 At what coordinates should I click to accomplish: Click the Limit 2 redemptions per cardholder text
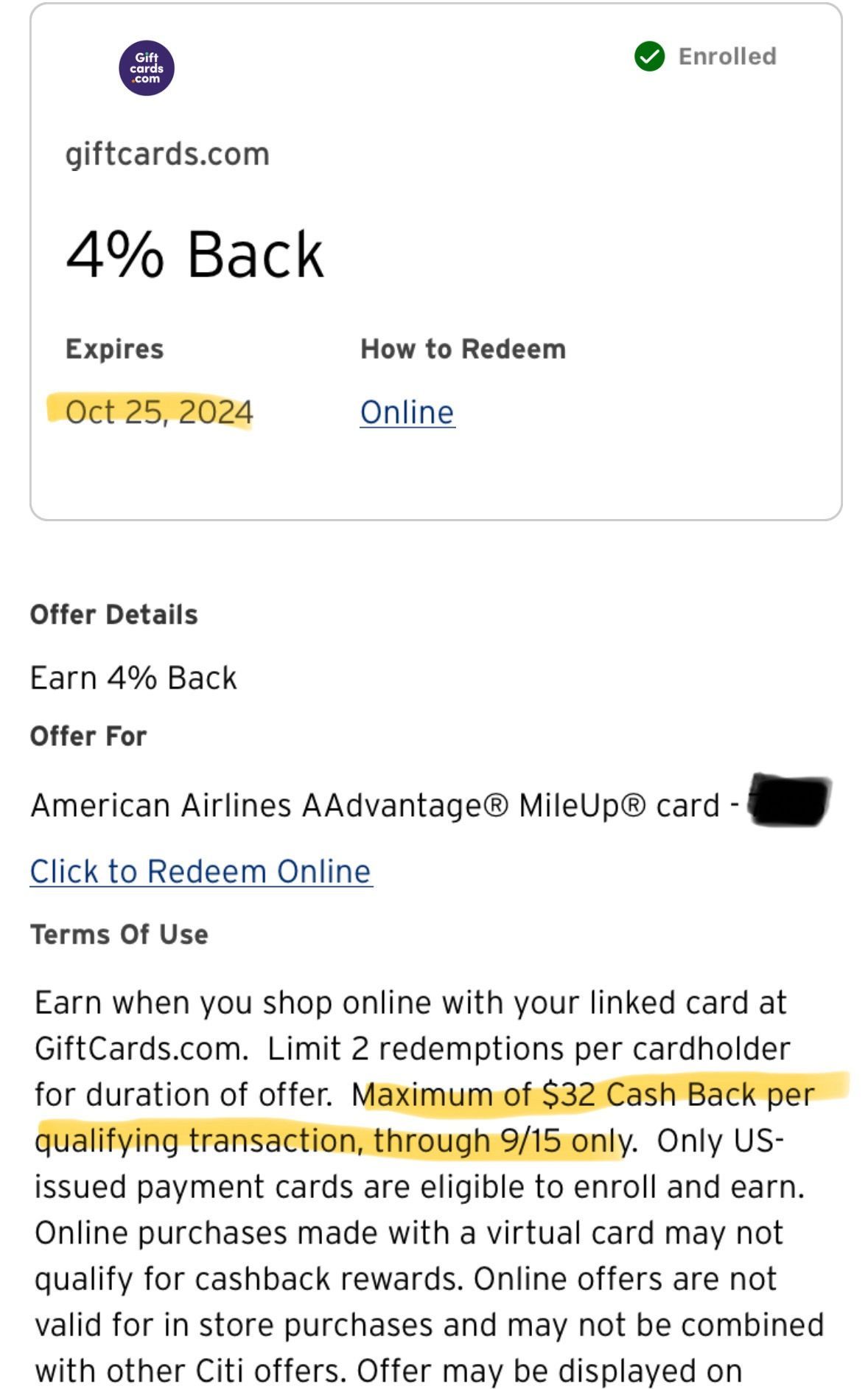point(528,1048)
